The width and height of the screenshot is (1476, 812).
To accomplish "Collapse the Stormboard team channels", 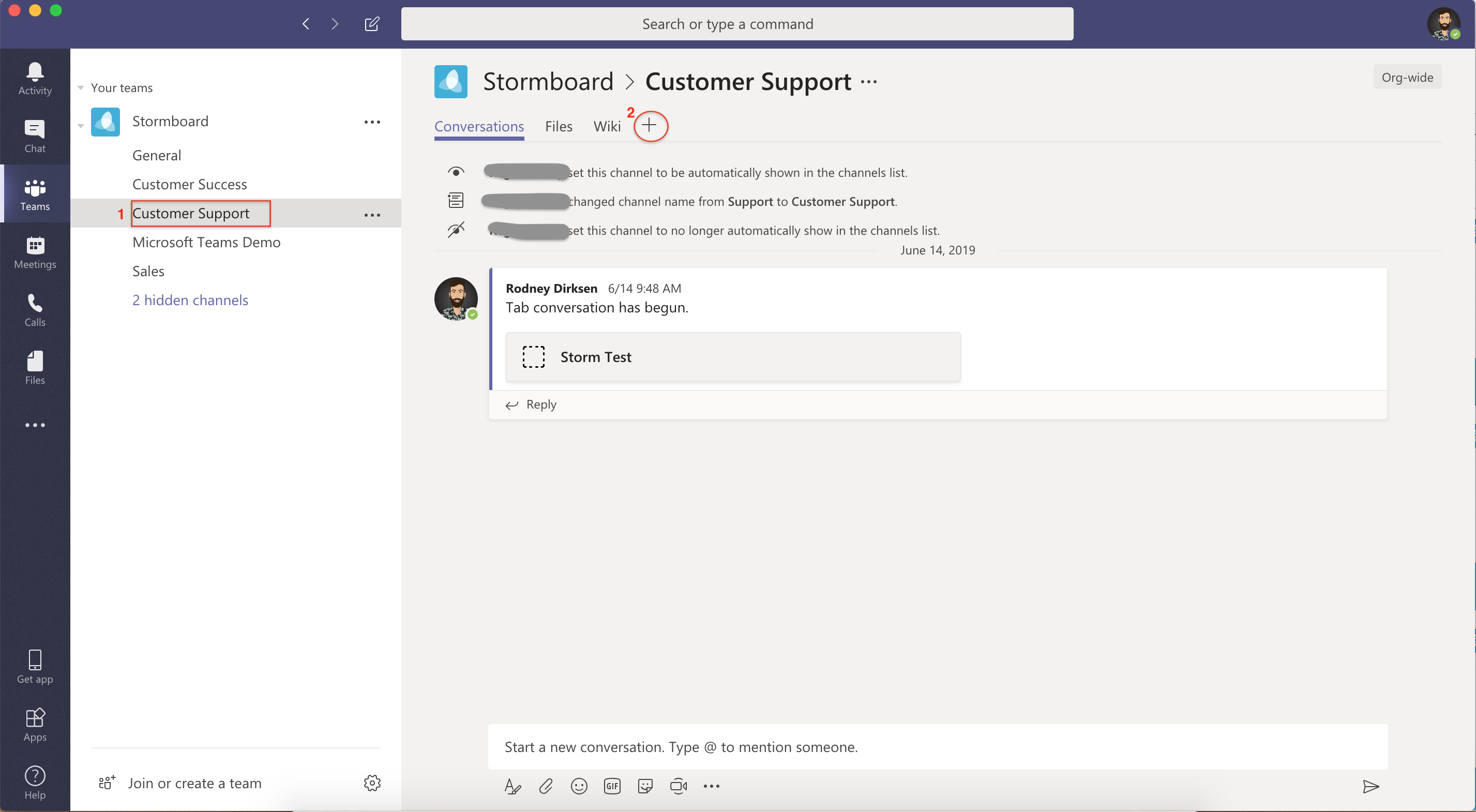I will pyautogui.click(x=81, y=126).
